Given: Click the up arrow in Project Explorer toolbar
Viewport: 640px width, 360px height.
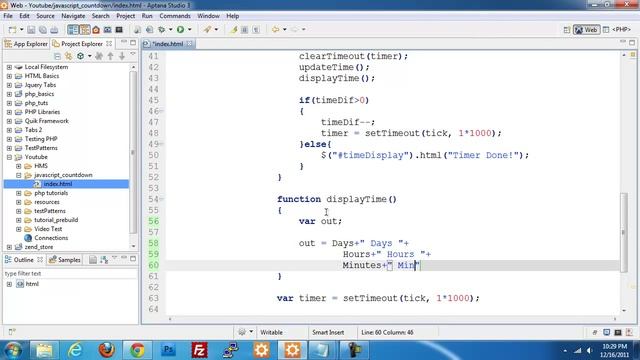Looking at the screenshot, I should click(x=110, y=56).
